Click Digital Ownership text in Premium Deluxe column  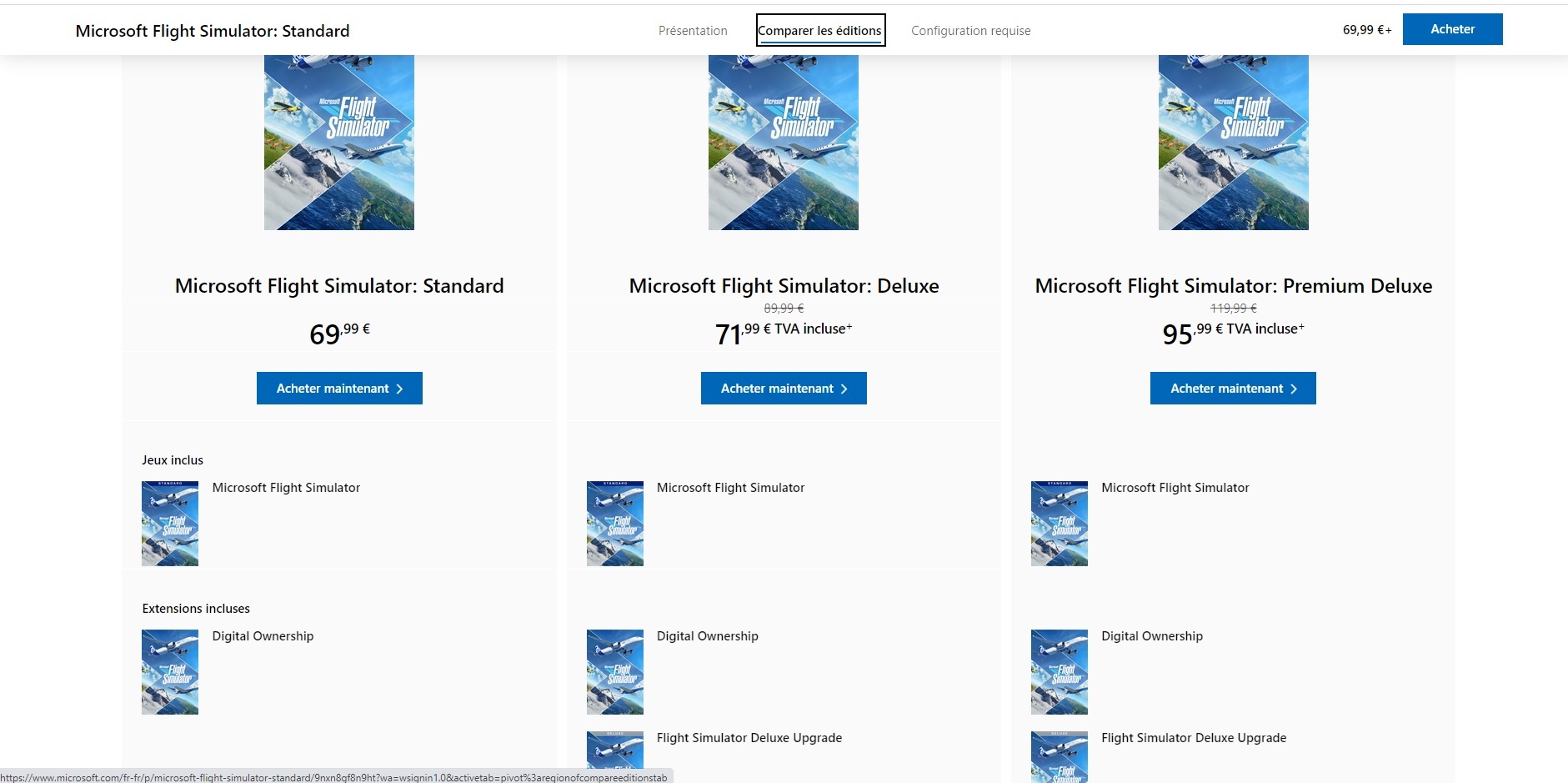1152,636
